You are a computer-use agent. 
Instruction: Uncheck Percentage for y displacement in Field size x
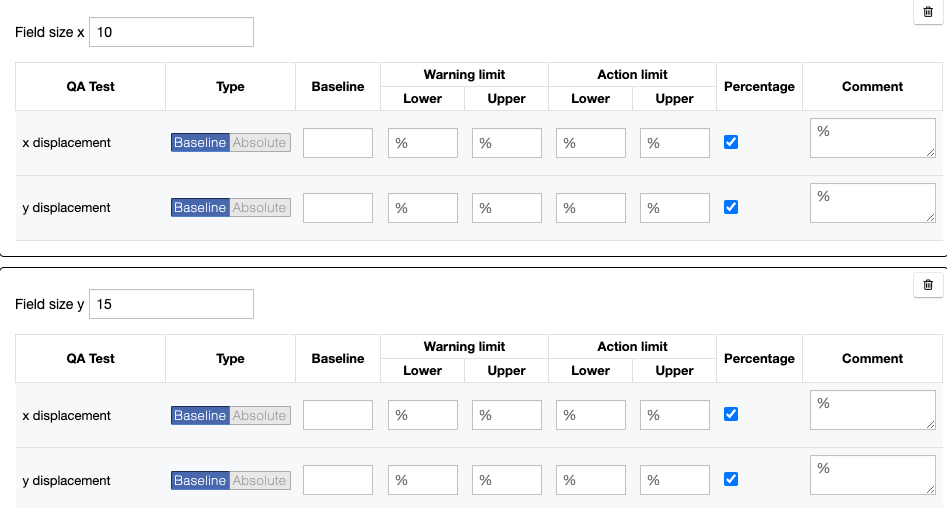click(x=731, y=207)
